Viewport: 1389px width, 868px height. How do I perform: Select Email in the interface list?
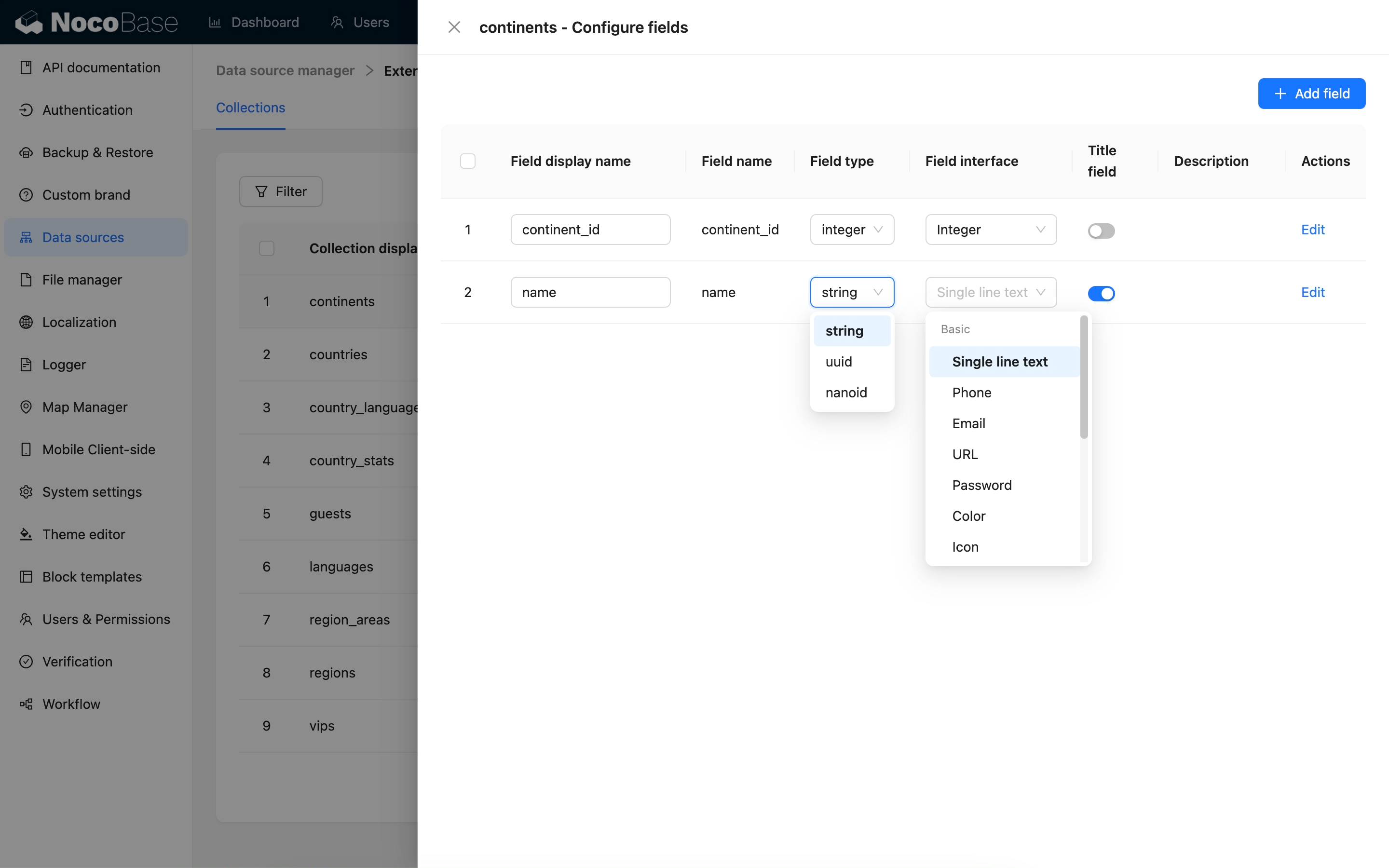(968, 424)
